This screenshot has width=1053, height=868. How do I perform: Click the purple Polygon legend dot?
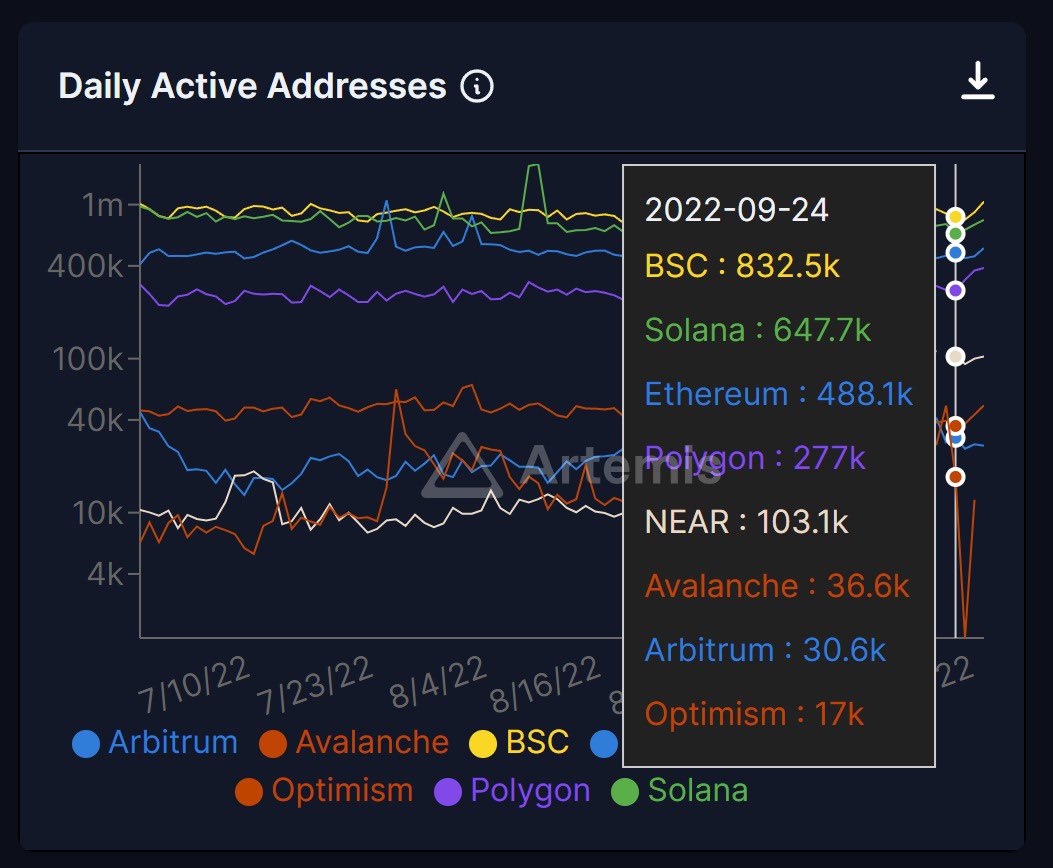[448, 791]
